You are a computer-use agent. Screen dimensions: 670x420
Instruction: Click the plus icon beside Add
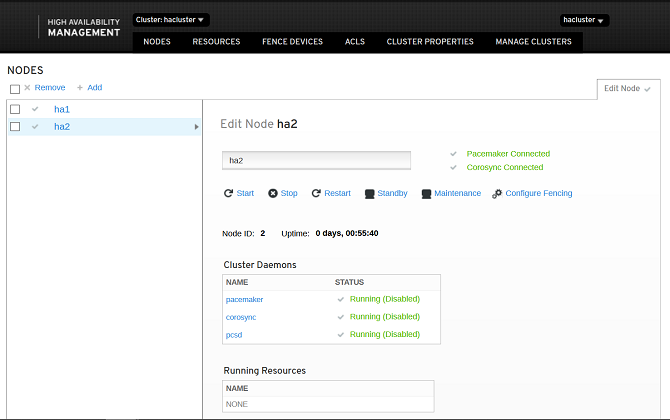79,88
